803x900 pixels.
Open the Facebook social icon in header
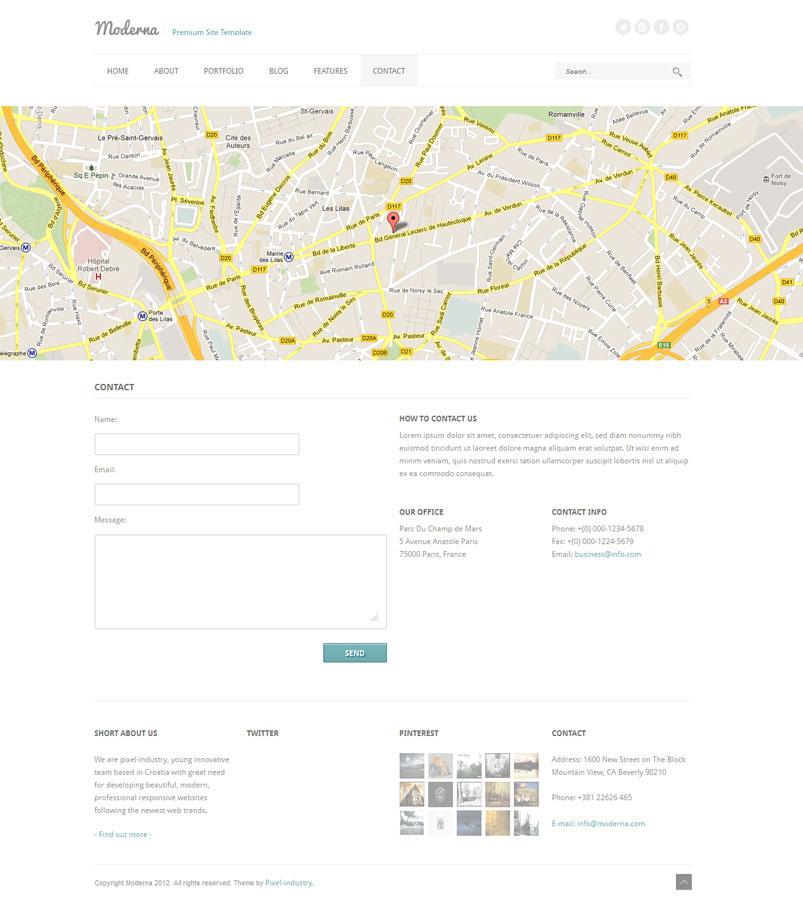(661, 28)
